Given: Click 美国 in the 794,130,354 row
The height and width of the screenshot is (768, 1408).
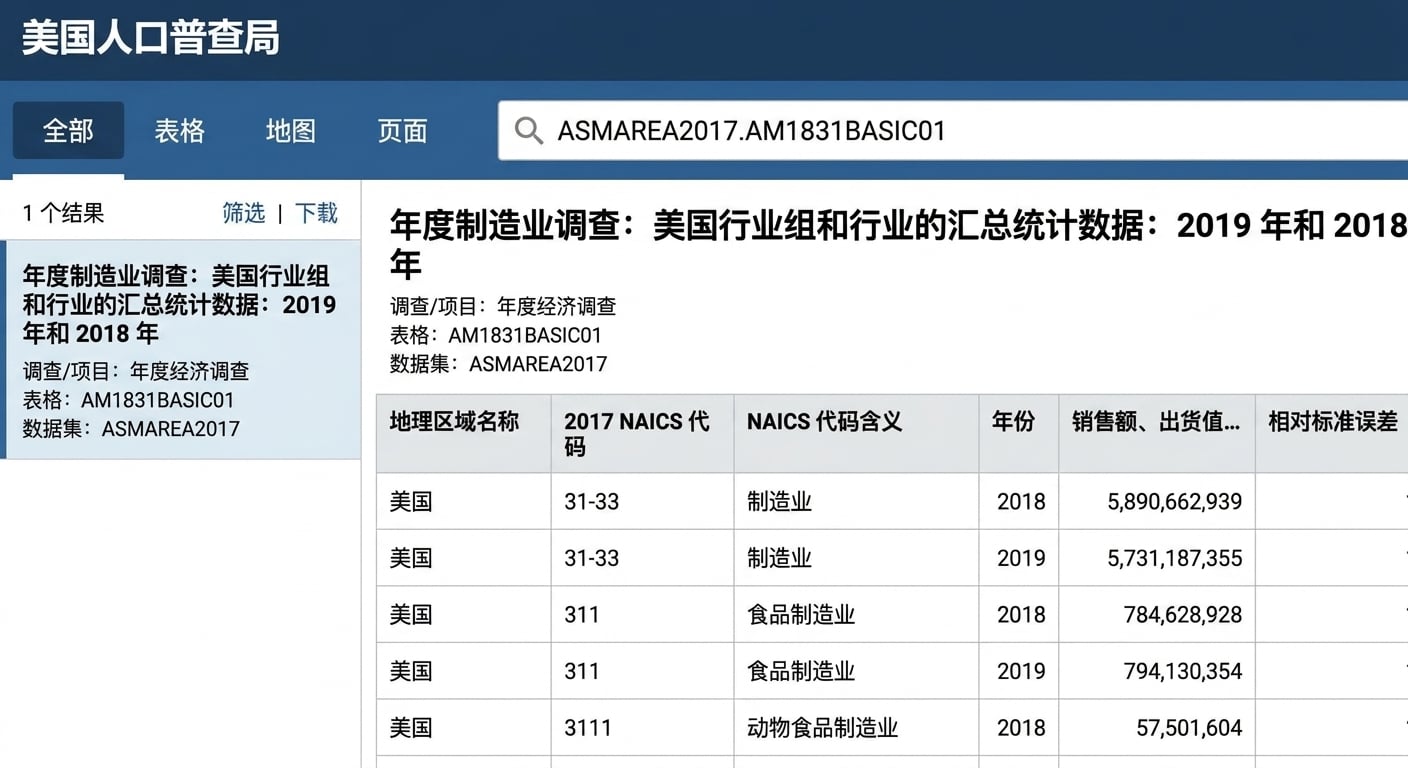Looking at the screenshot, I should 411,671.
